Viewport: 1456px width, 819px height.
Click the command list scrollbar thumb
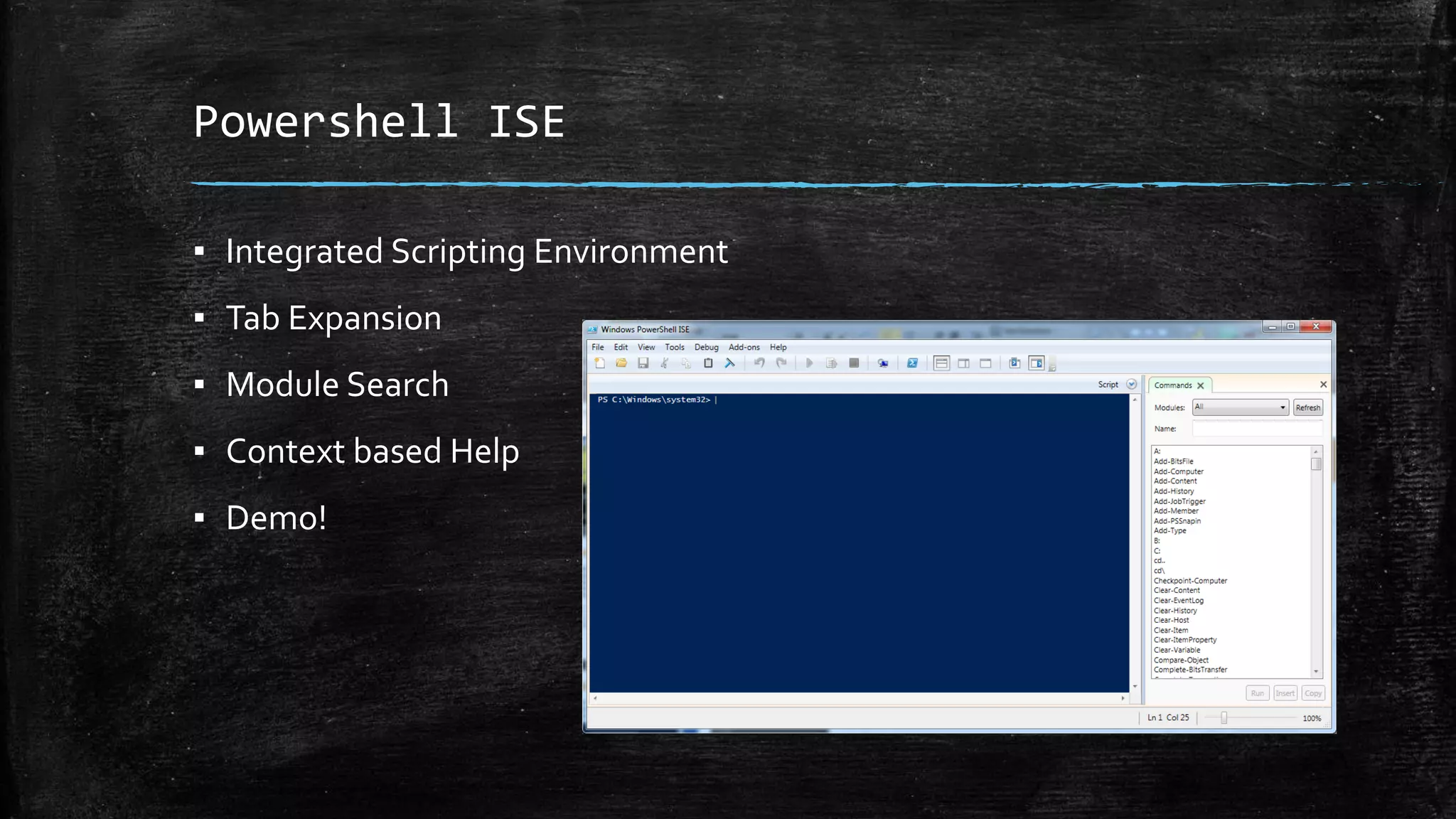click(1316, 464)
